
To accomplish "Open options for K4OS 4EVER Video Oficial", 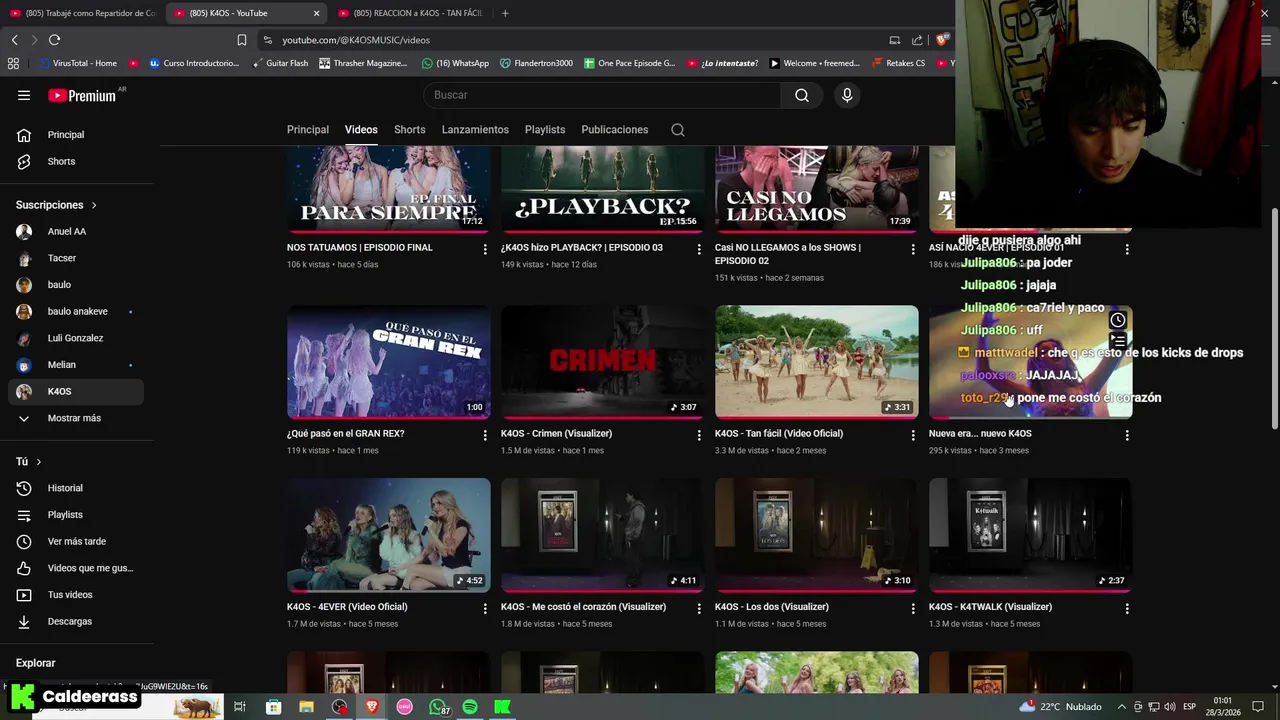I will [x=485, y=608].
